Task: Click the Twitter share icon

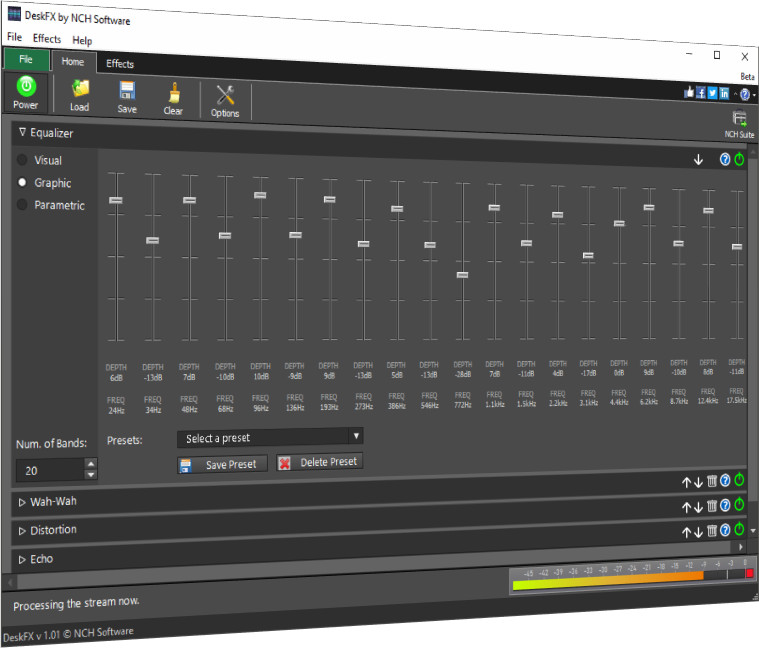Action: [x=712, y=92]
